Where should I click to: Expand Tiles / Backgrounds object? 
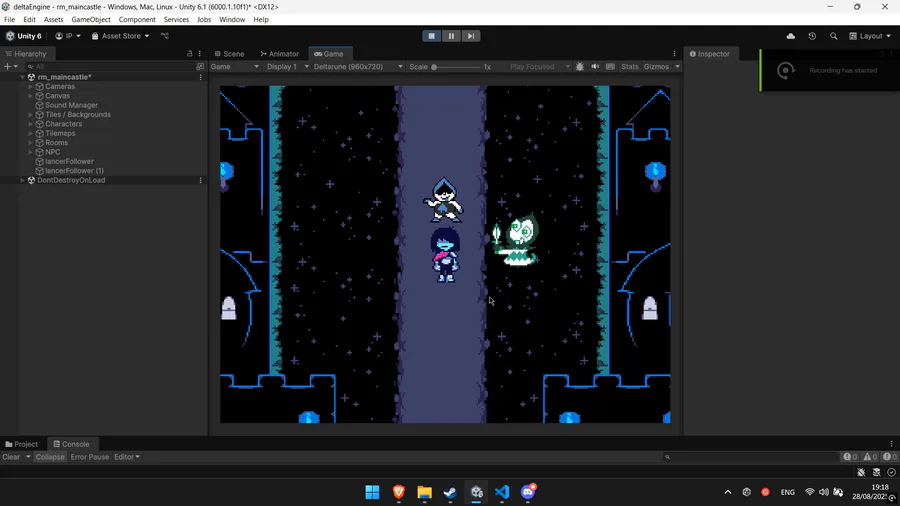[30, 115]
